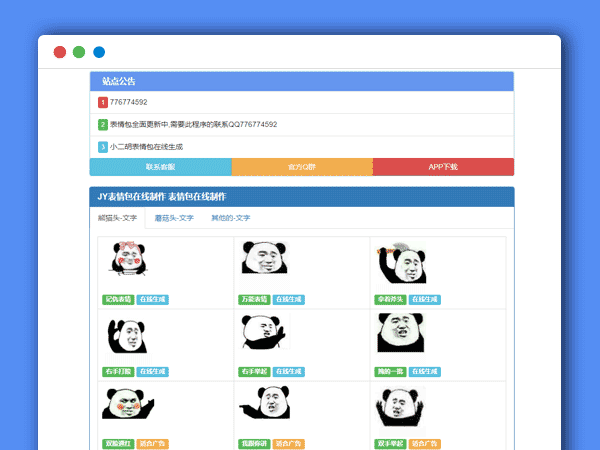Switch to the 熊猫头-文字 tab
The image size is (600, 450).
point(117,217)
